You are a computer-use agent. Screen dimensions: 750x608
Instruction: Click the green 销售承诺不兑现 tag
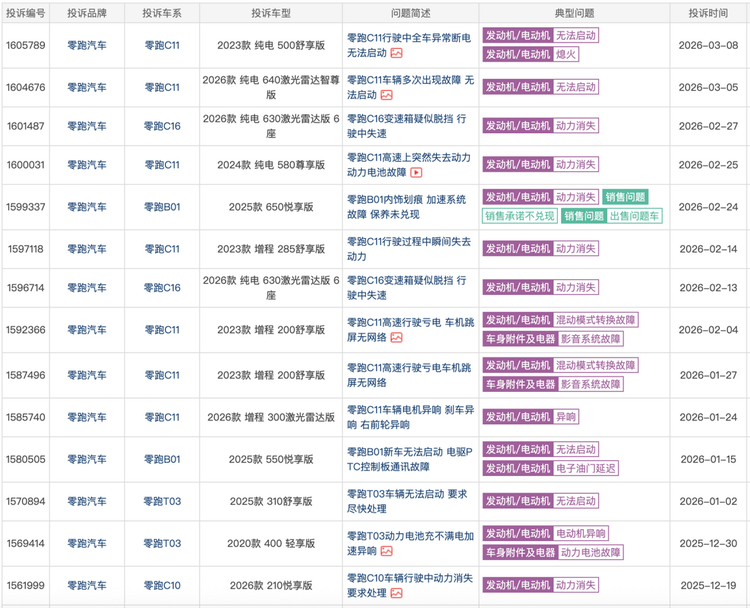tap(519, 216)
